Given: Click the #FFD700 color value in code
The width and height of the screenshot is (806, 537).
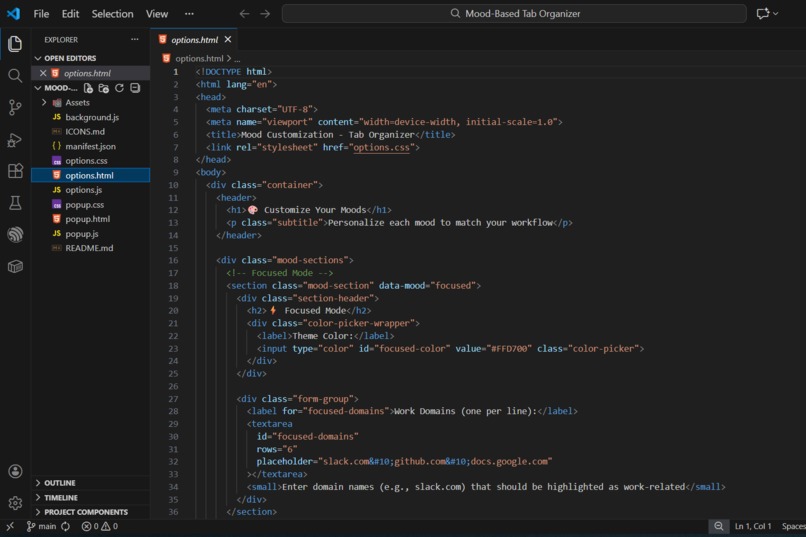Looking at the screenshot, I should (509, 348).
